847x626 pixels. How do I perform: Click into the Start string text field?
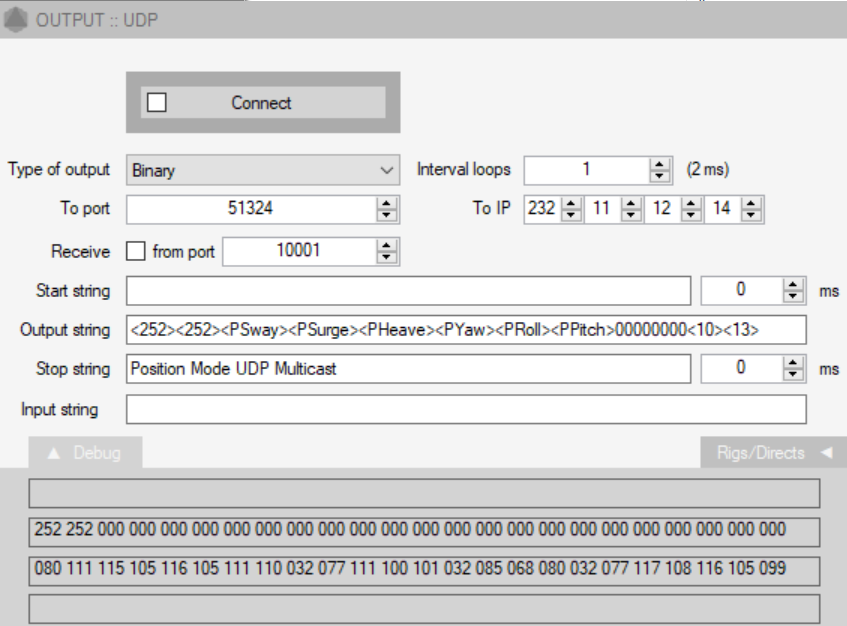pyautogui.click(x=408, y=291)
